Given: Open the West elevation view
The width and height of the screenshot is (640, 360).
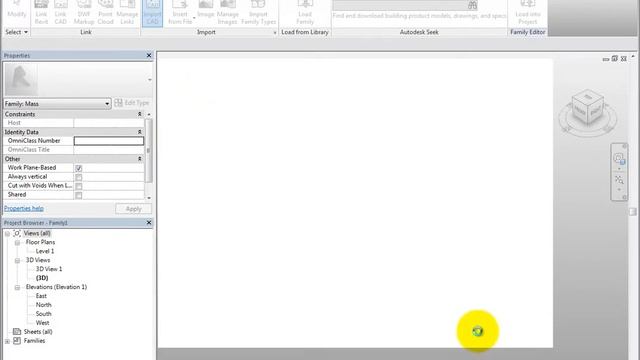Looking at the screenshot, I should click(x=42, y=323).
